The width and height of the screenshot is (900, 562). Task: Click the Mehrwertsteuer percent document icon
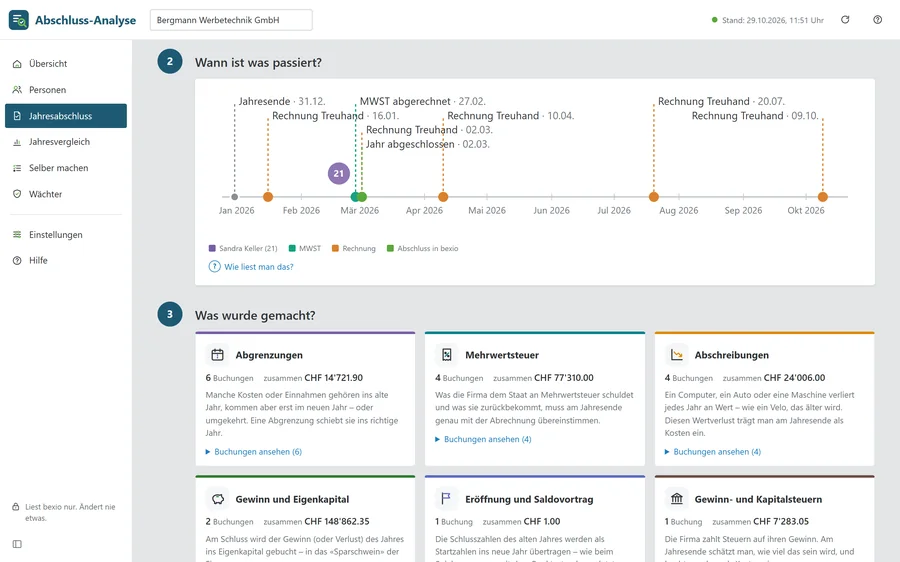coord(447,355)
